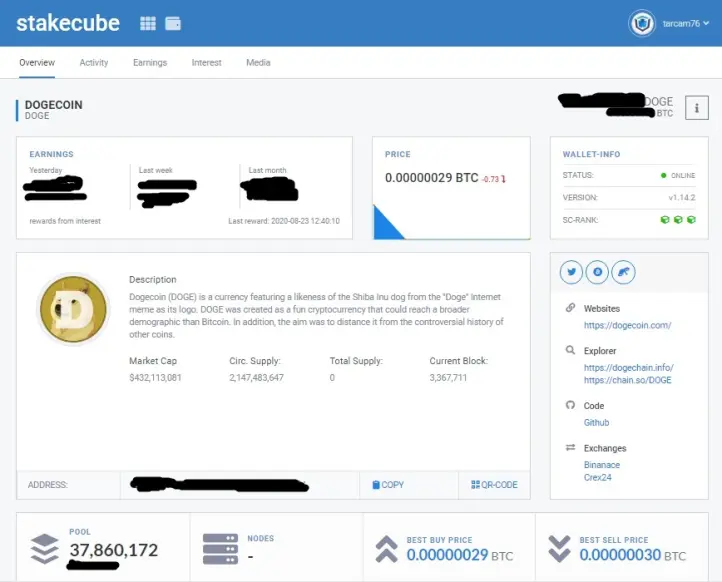This screenshot has width=722, height=582.
Task: Go to the Media tab
Action: pos(258,63)
